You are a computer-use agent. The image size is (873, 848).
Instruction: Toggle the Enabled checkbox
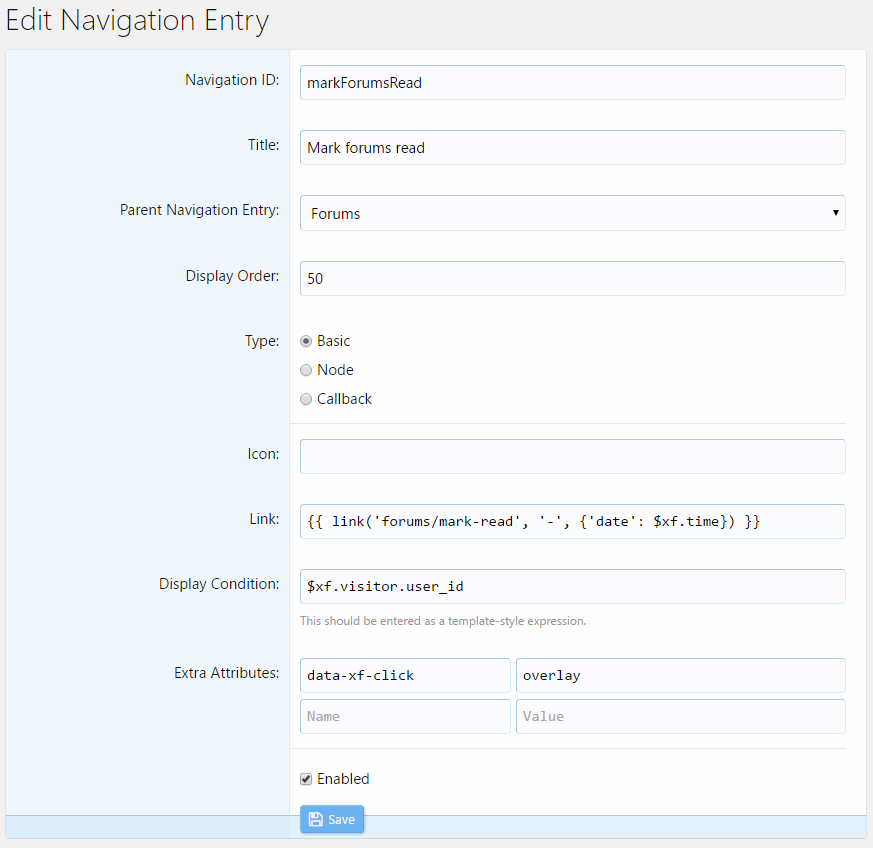[x=306, y=779]
